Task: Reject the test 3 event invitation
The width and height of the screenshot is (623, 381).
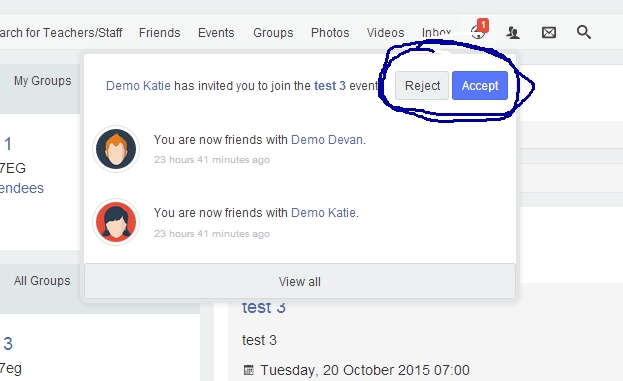Action: coord(422,85)
